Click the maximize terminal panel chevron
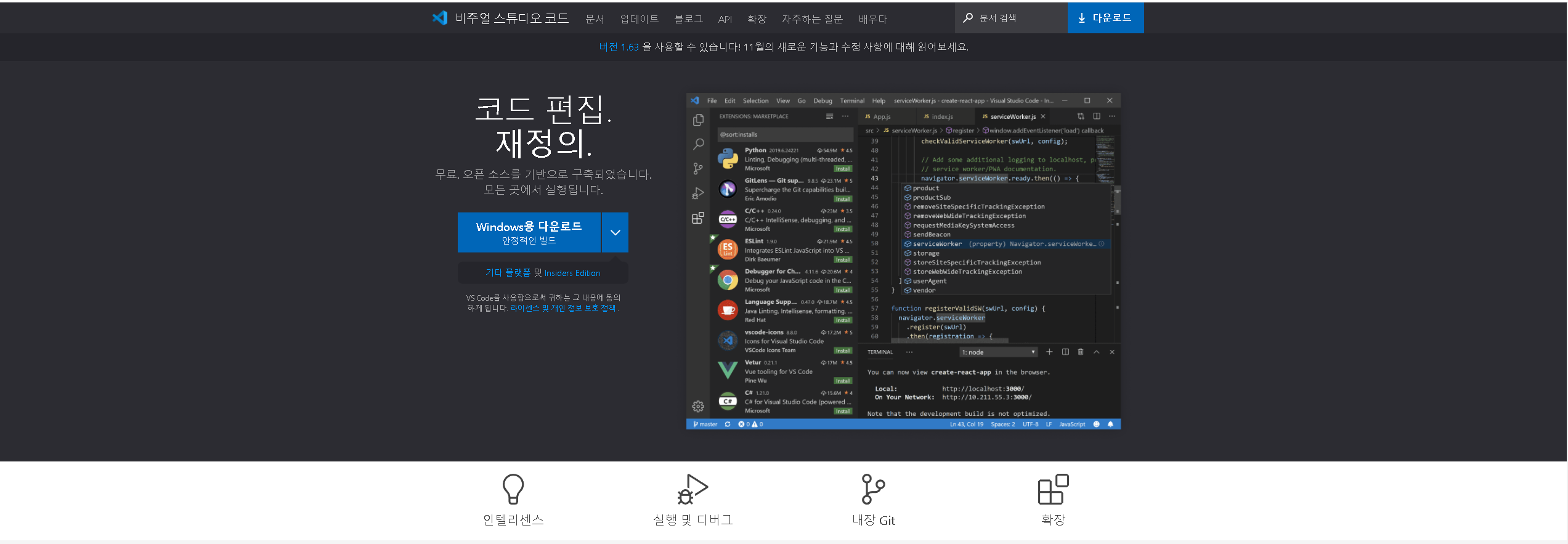The image size is (1568, 544). pos(1096,352)
